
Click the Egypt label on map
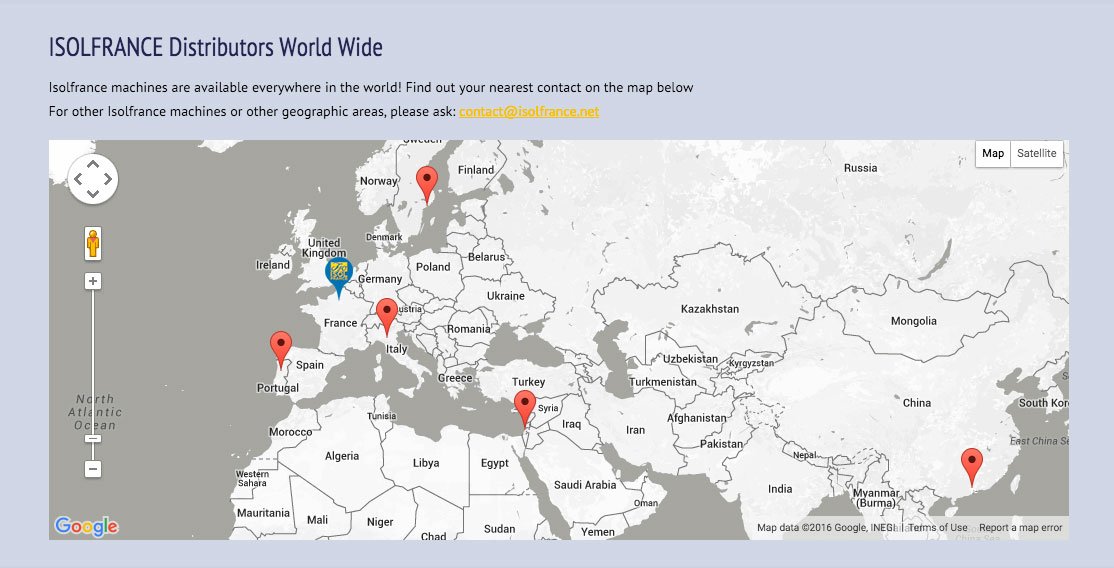494,463
